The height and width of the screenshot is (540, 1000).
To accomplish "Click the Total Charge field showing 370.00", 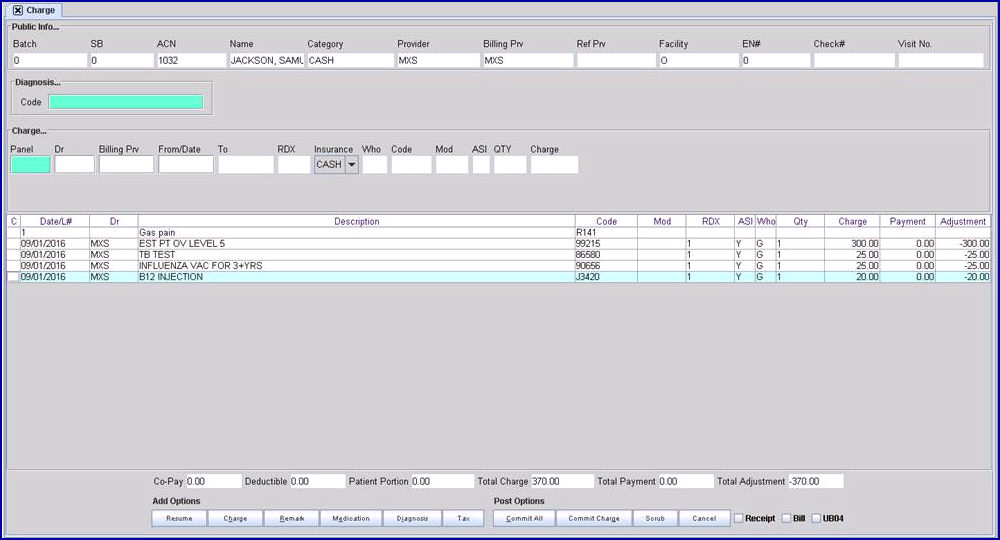I will point(561,481).
